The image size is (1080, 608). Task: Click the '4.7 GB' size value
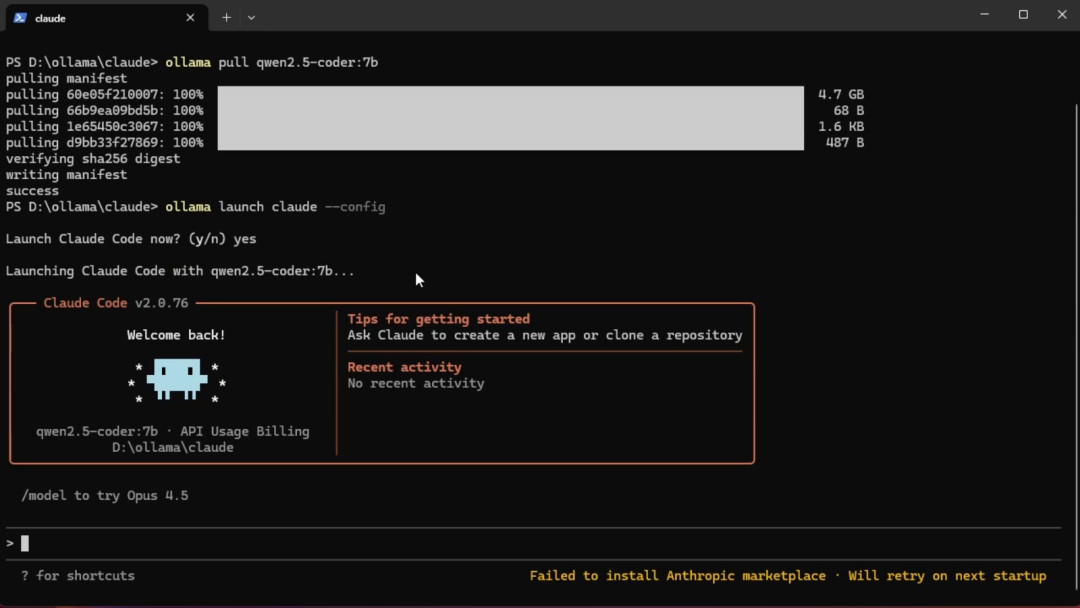pos(840,94)
